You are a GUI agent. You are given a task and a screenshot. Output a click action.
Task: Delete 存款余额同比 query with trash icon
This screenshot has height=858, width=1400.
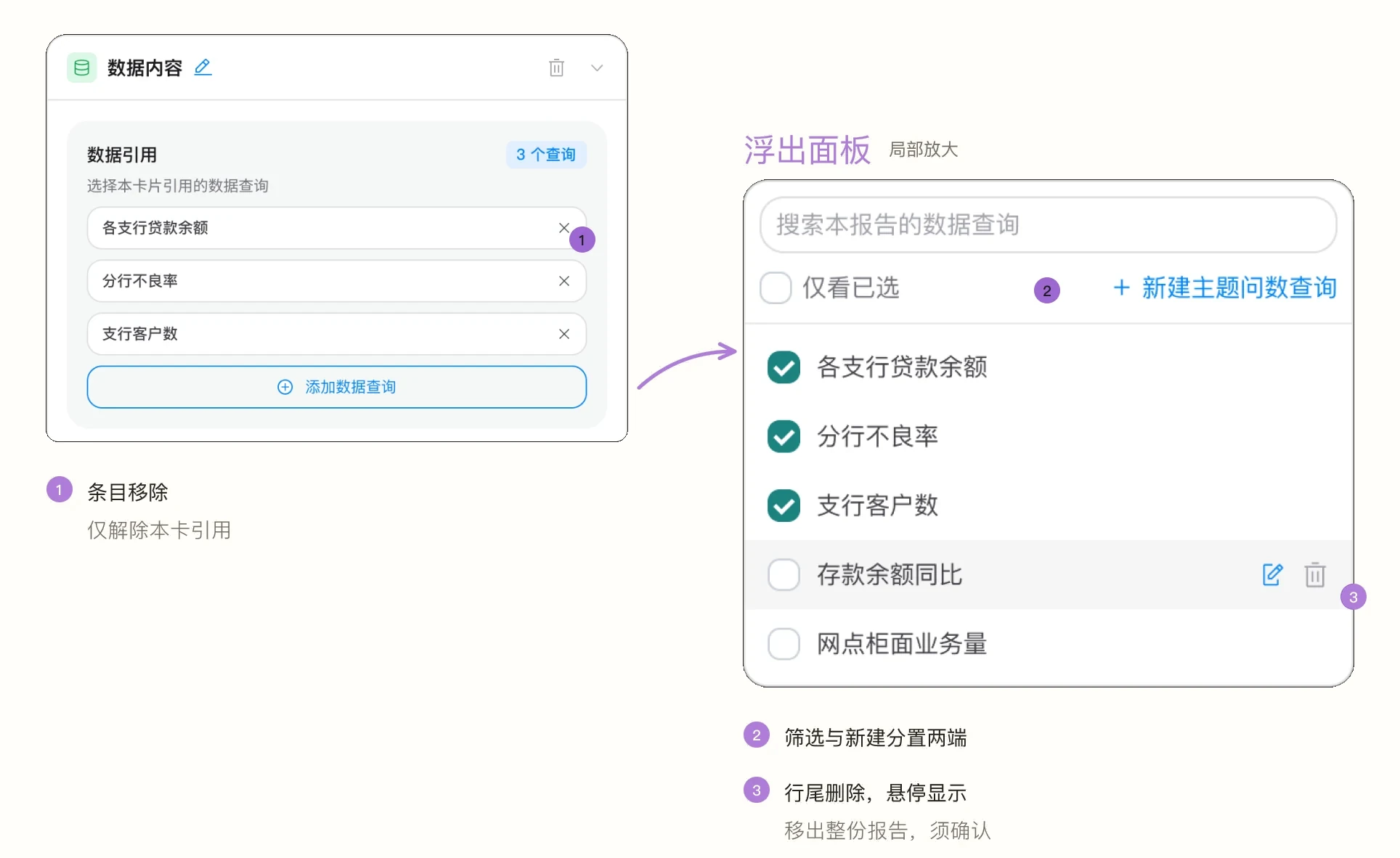pos(1315,575)
